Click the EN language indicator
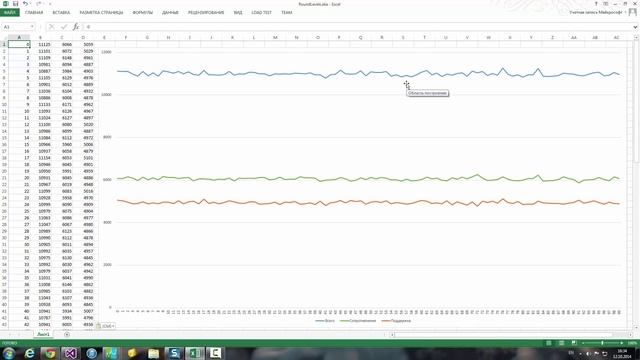Screen dimensions: 640x360 pos(571,353)
